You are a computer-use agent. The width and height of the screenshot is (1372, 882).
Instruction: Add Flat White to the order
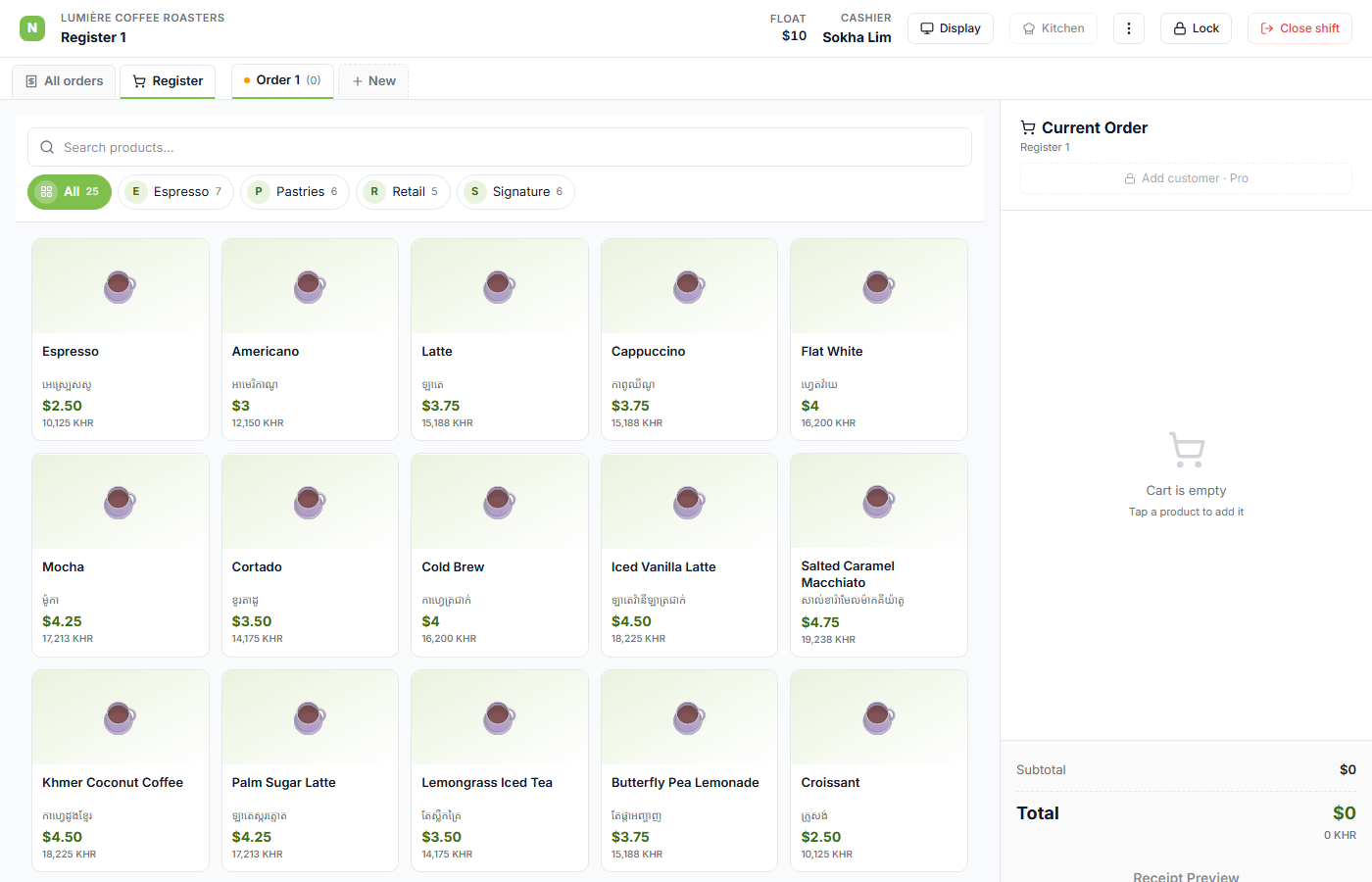click(879, 339)
